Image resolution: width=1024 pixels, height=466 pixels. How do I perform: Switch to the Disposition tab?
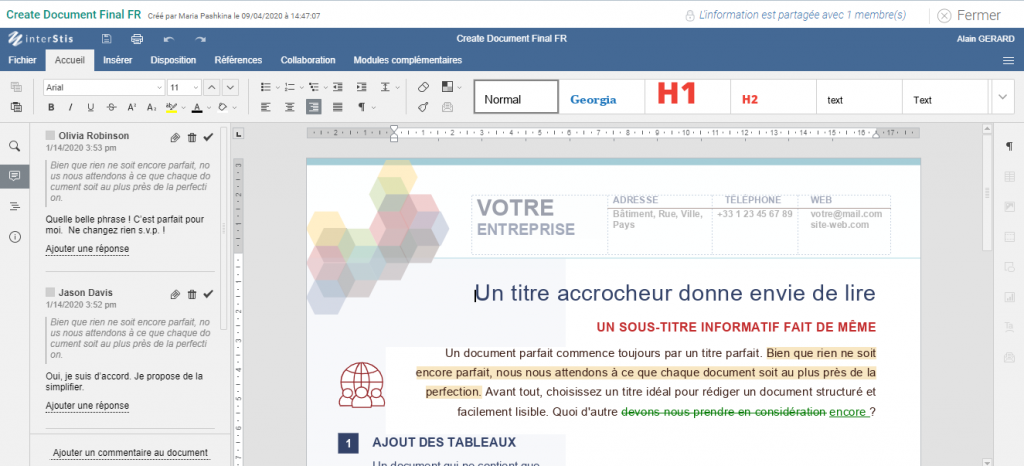point(173,60)
